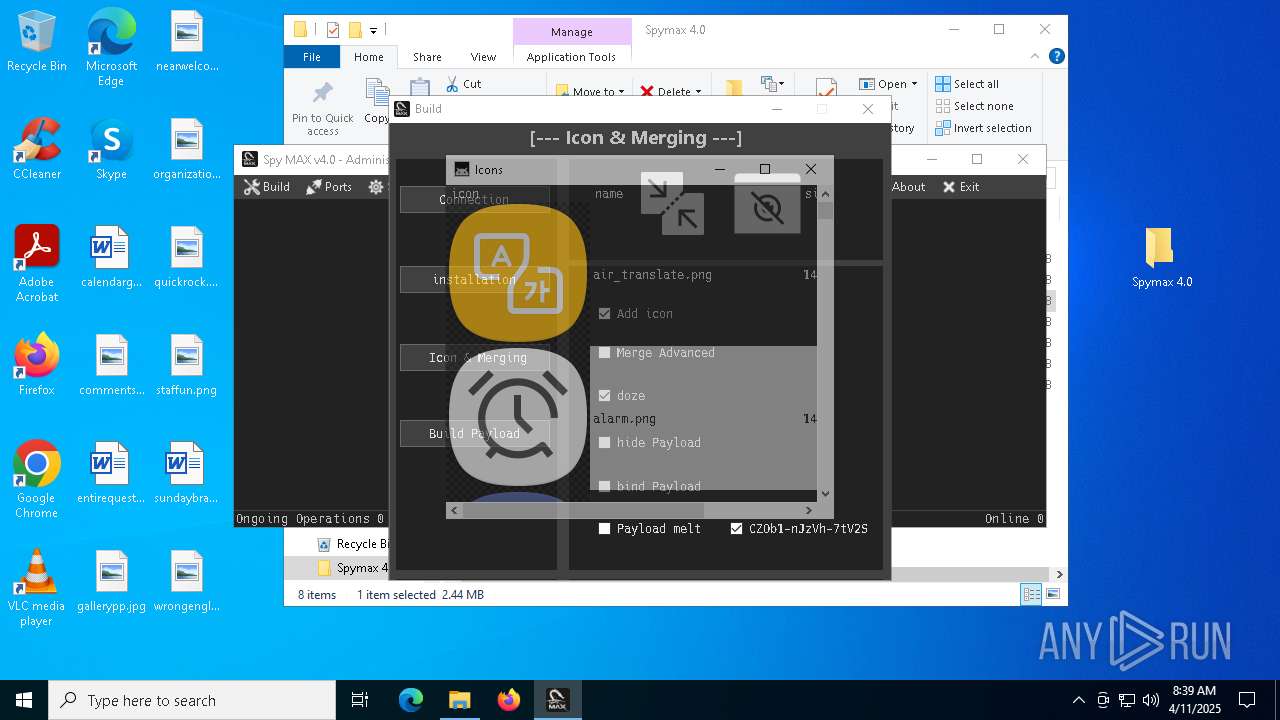Click Invert selection in Explorer ribbon
Viewport: 1280px width, 720px height.
pyautogui.click(x=983, y=128)
